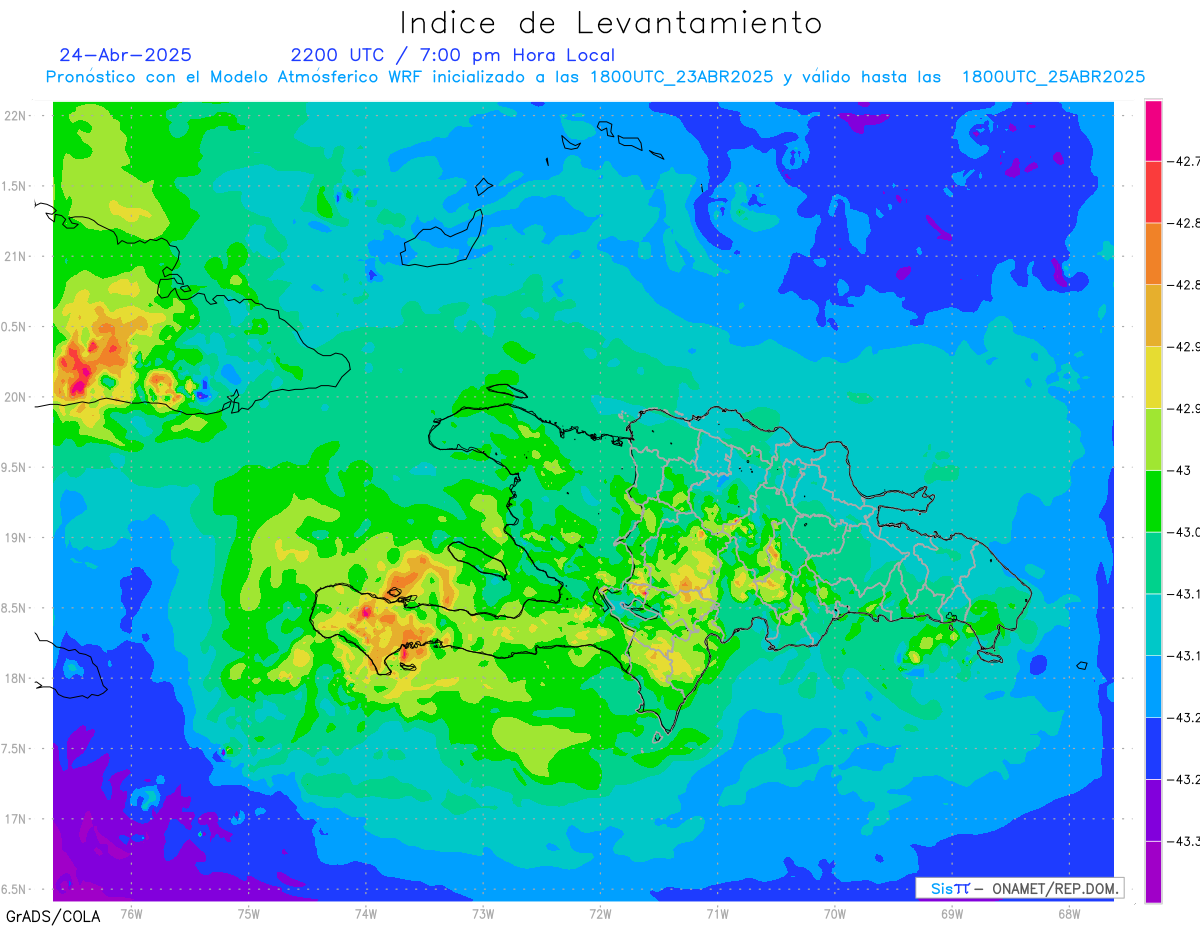Click the '69W' longitude label

pos(952,913)
